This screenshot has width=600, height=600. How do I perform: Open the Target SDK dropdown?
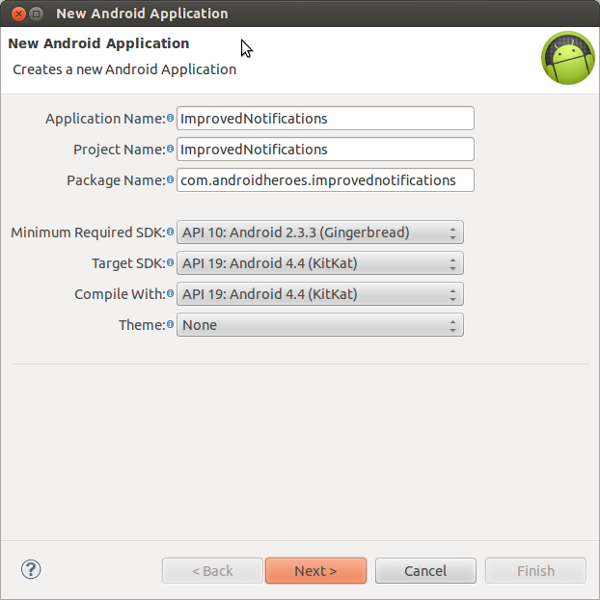tap(320, 263)
